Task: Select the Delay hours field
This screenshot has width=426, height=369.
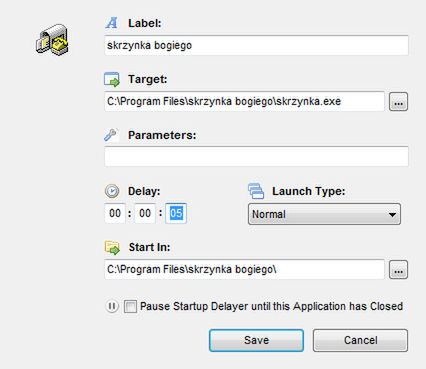Action: point(115,213)
